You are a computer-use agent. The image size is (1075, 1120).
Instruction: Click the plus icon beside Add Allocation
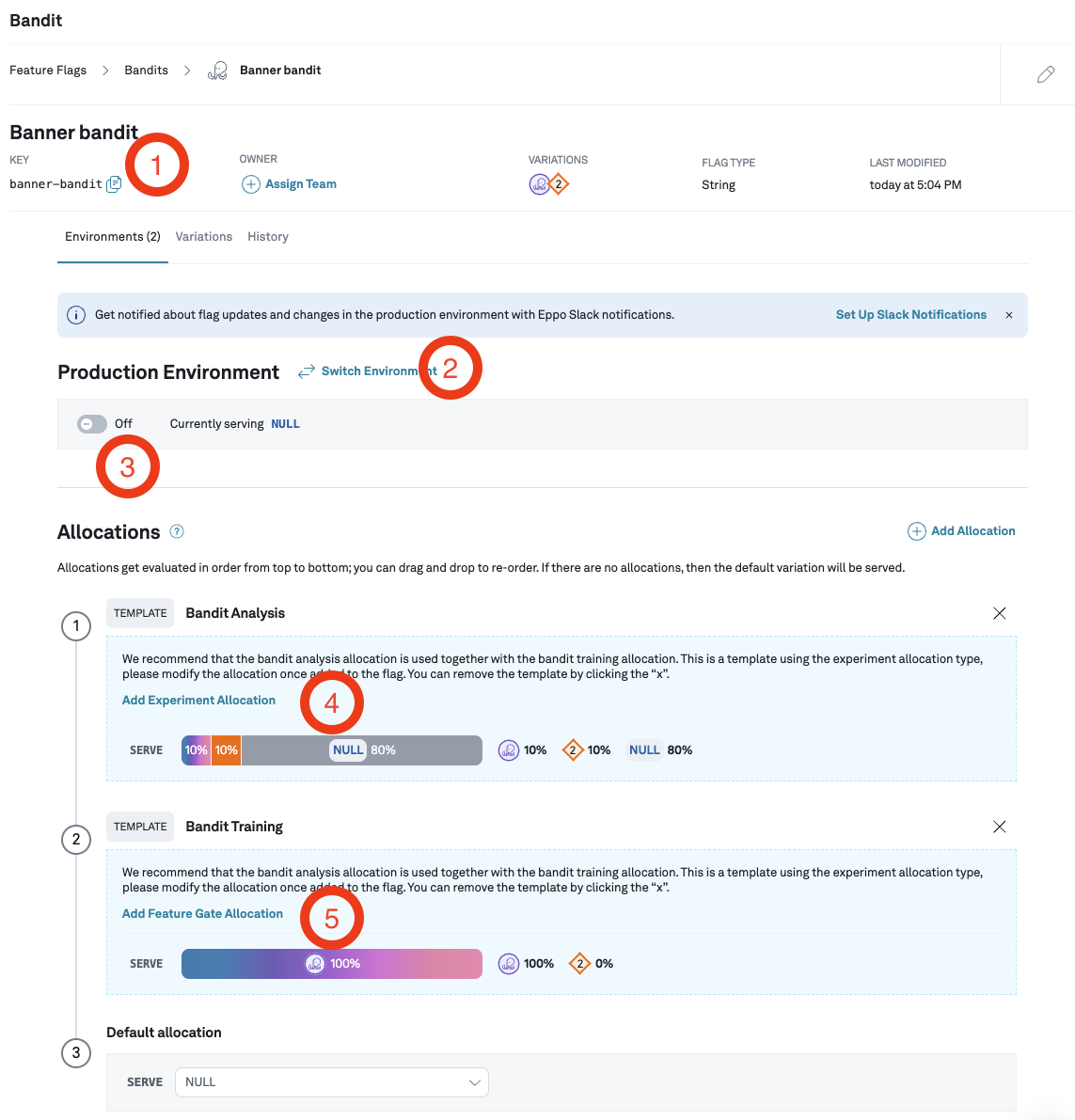click(x=916, y=531)
